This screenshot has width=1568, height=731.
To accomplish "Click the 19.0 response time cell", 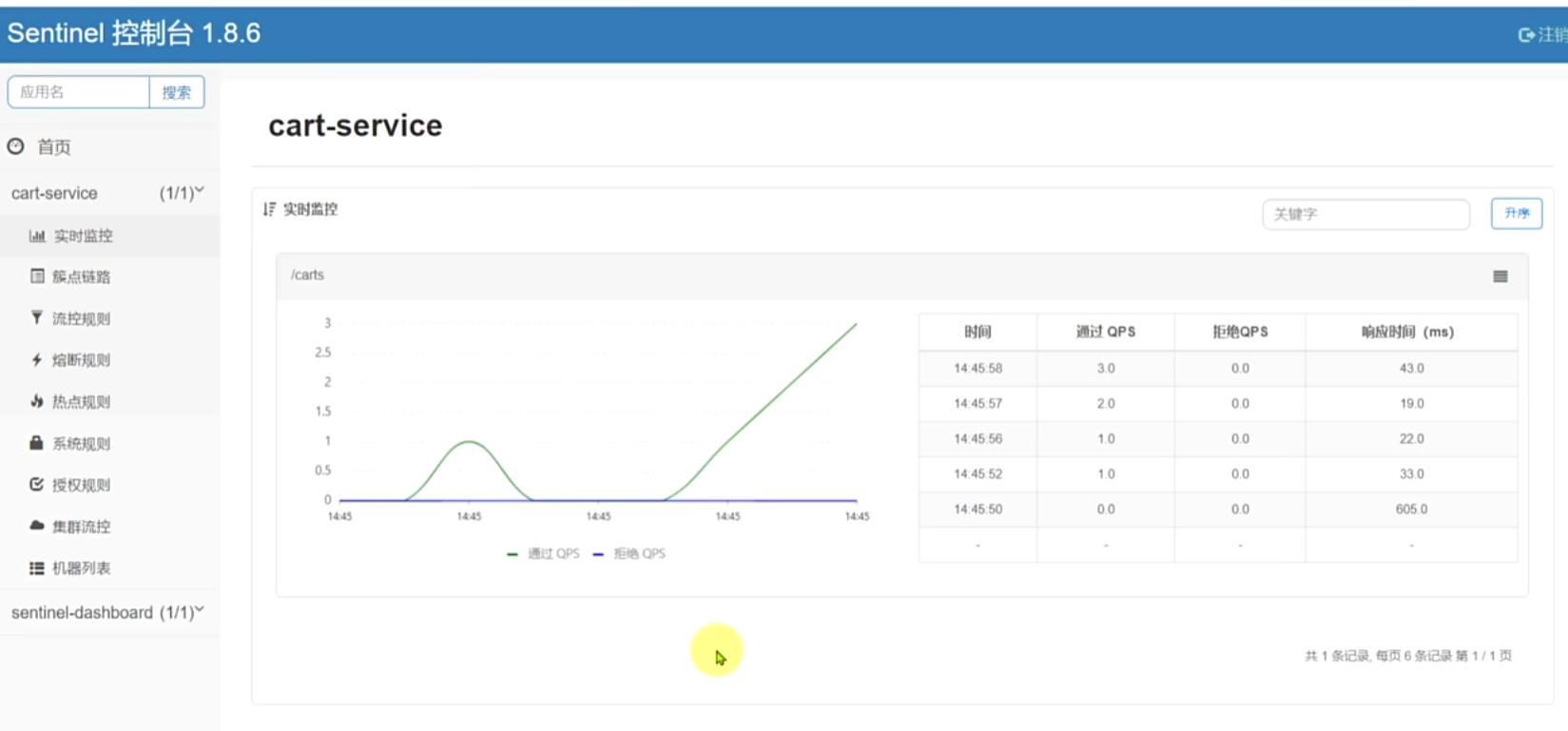I will pyautogui.click(x=1411, y=403).
